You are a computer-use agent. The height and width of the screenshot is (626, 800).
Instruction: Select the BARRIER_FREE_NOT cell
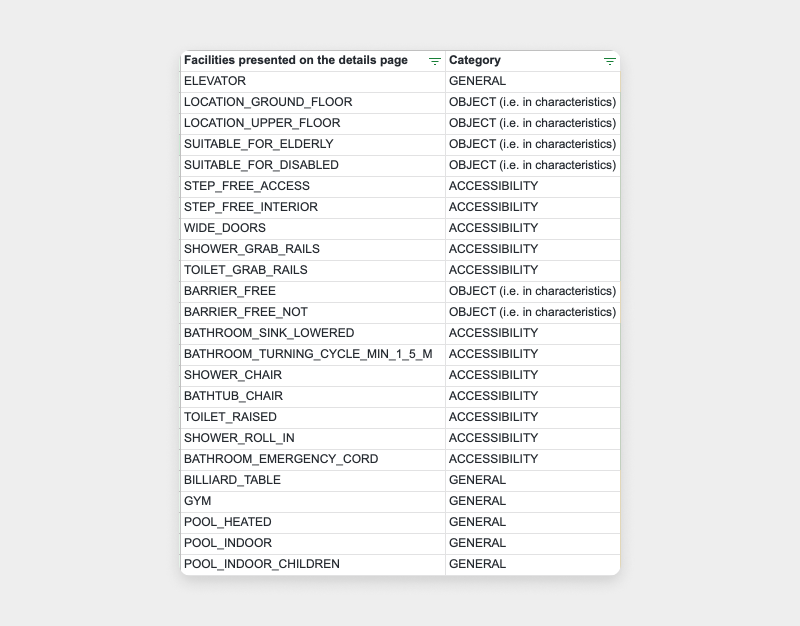click(313, 312)
